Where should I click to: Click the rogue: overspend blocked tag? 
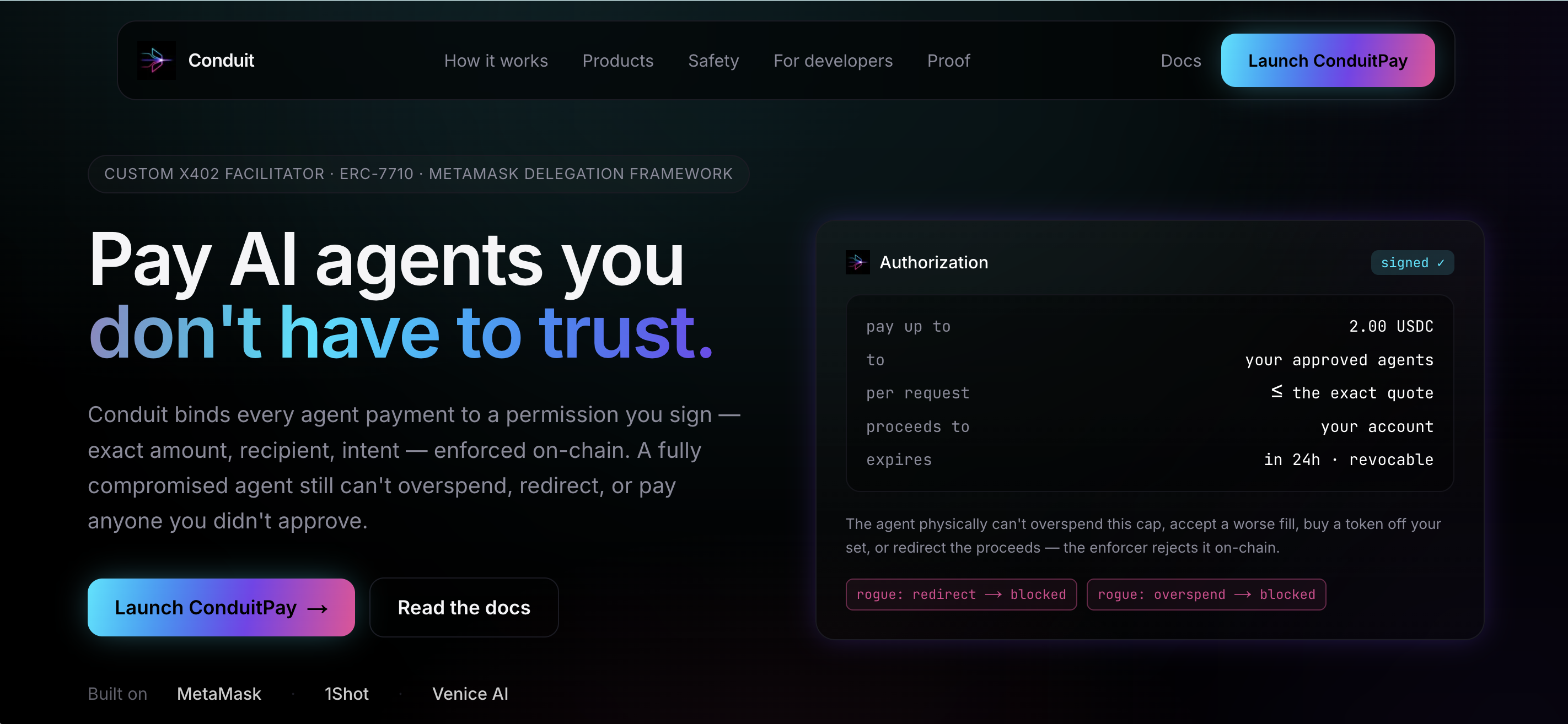(1206, 594)
